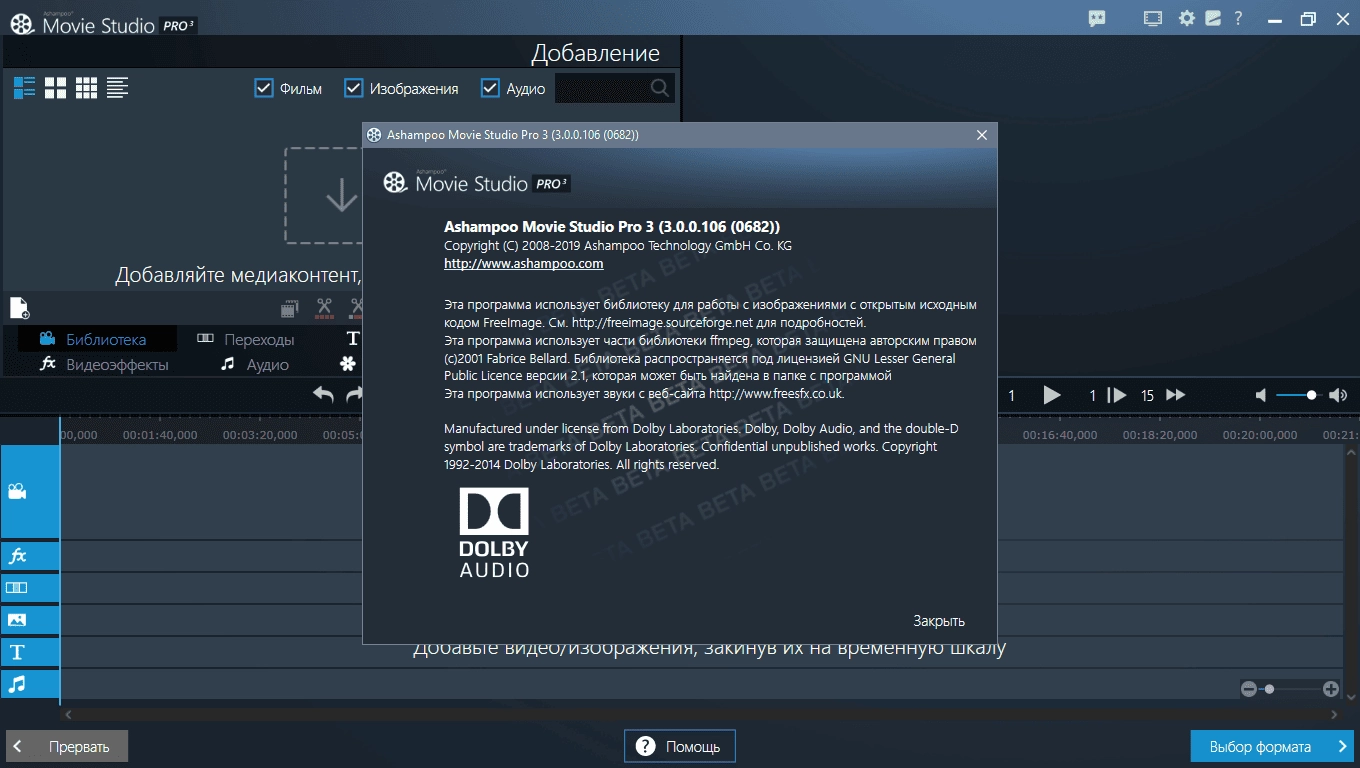
Task: Open settings via the gear icon
Action: coord(1187,18)
